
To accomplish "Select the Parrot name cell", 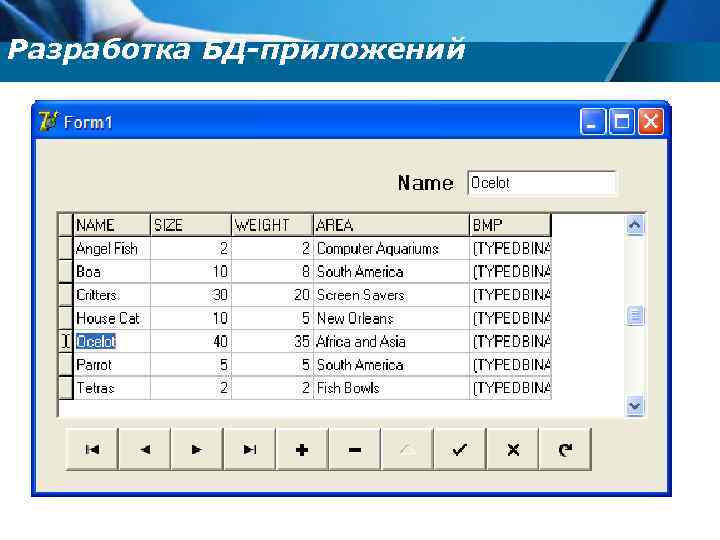I will 112,365.
